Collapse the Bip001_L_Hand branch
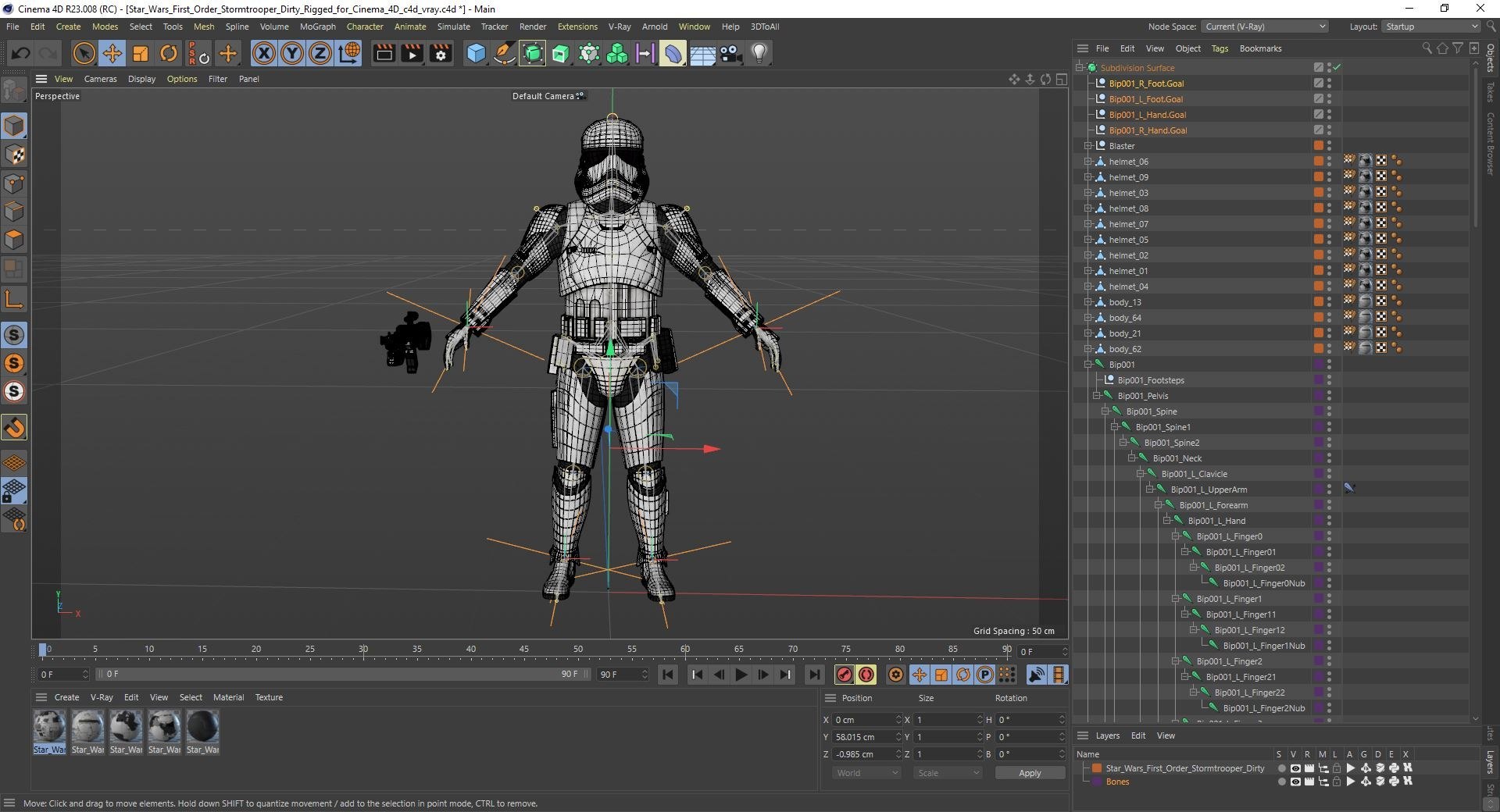 (1167, 521)
